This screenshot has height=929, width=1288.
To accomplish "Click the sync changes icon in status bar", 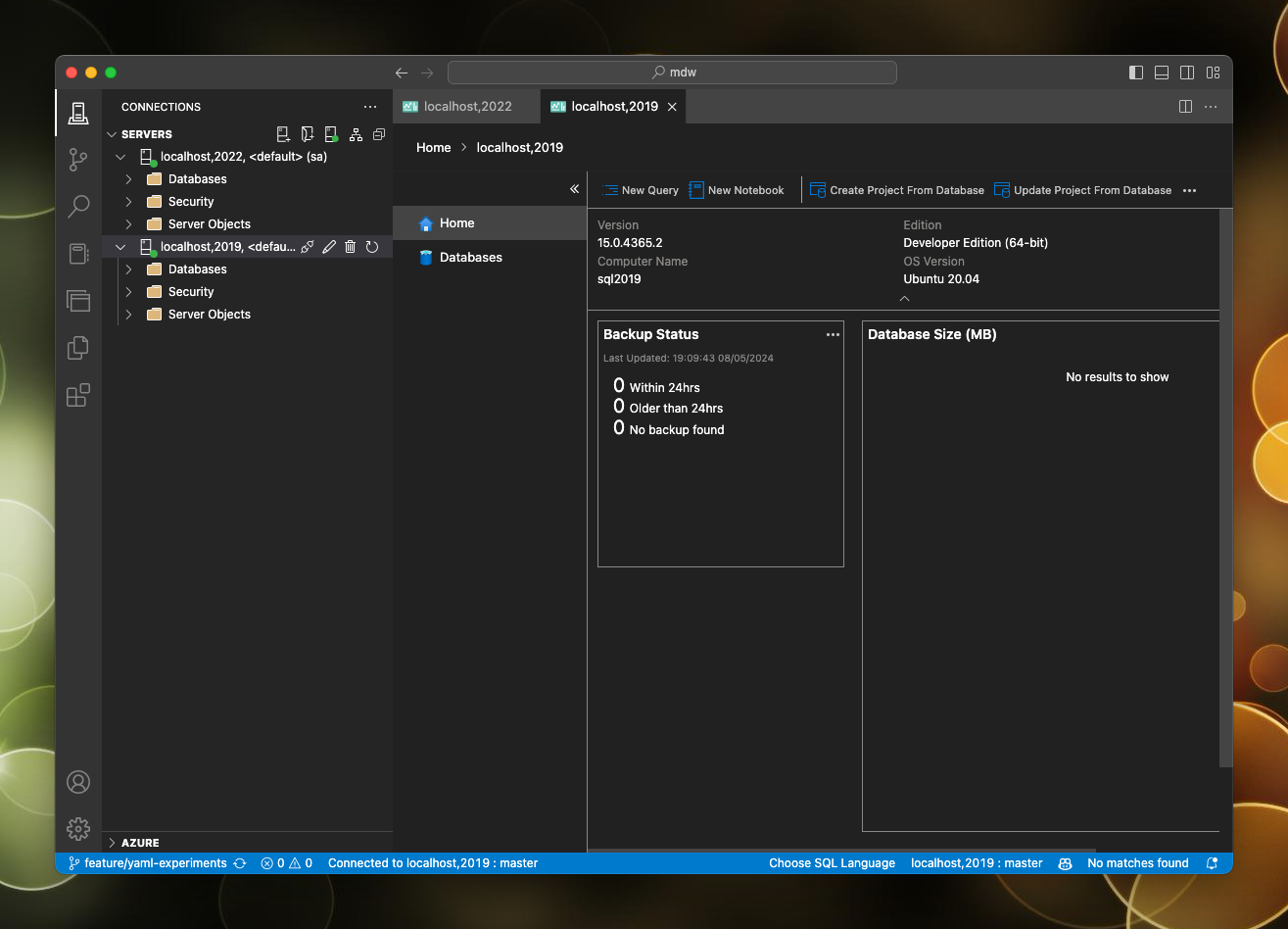I will (240, 863).
